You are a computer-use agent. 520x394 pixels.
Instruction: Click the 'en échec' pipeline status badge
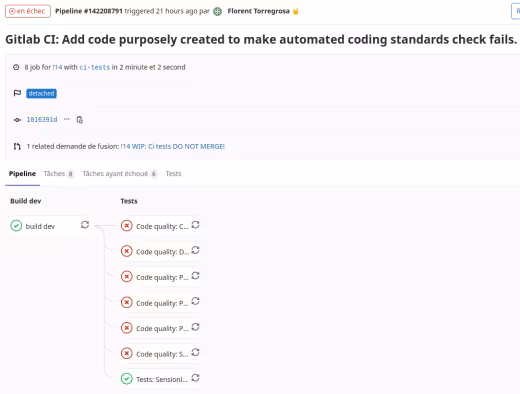pyautogui.click(x=28, y=11)
